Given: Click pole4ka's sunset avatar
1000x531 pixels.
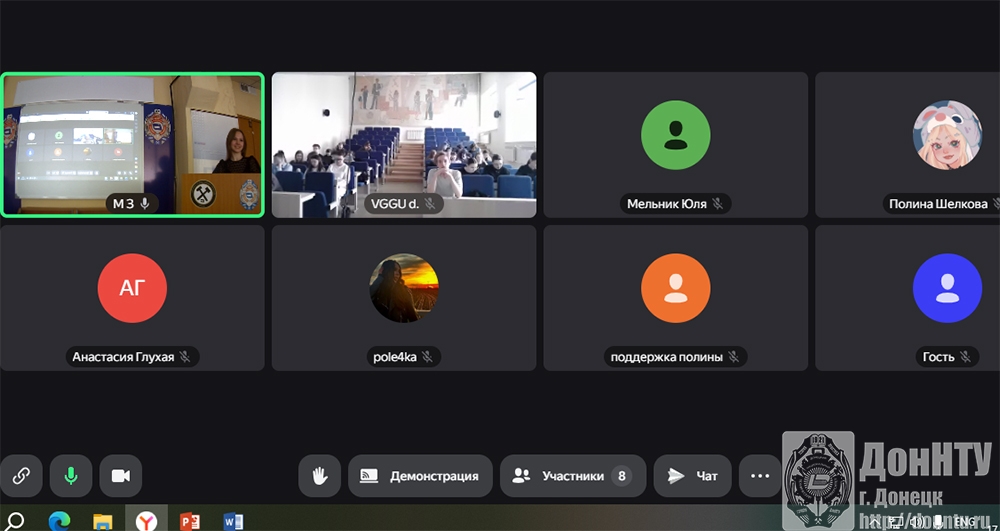Looking at the screenshot, I should [x=404, y=288].
